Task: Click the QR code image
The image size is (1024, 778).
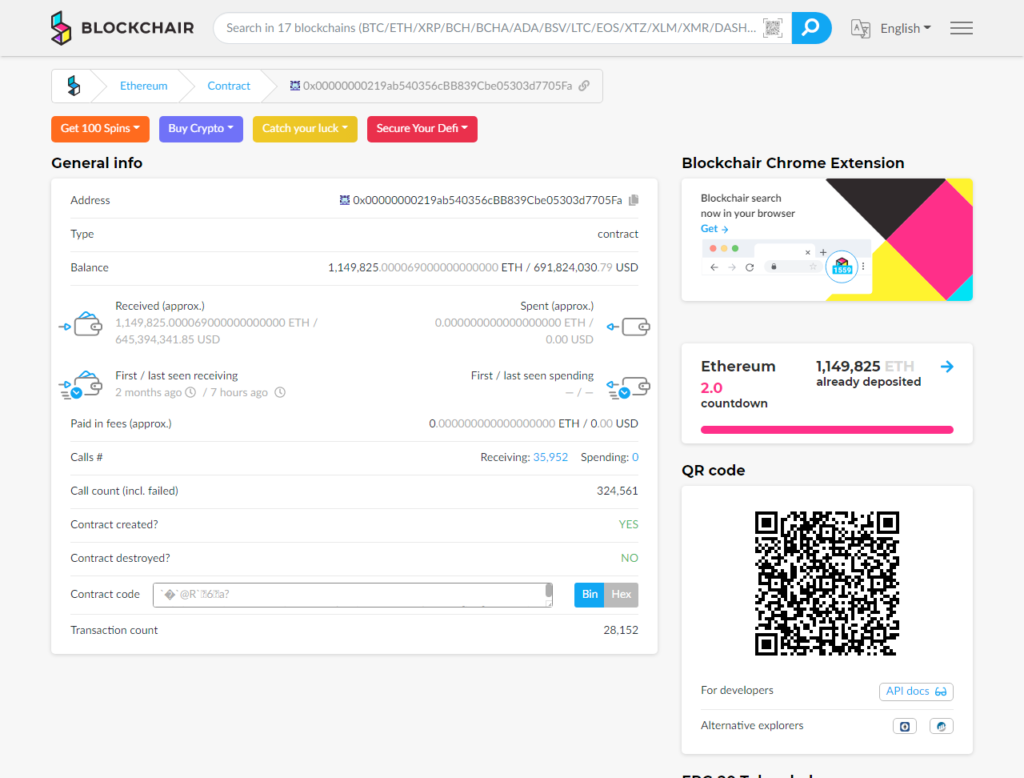Action: click(827, 583)
